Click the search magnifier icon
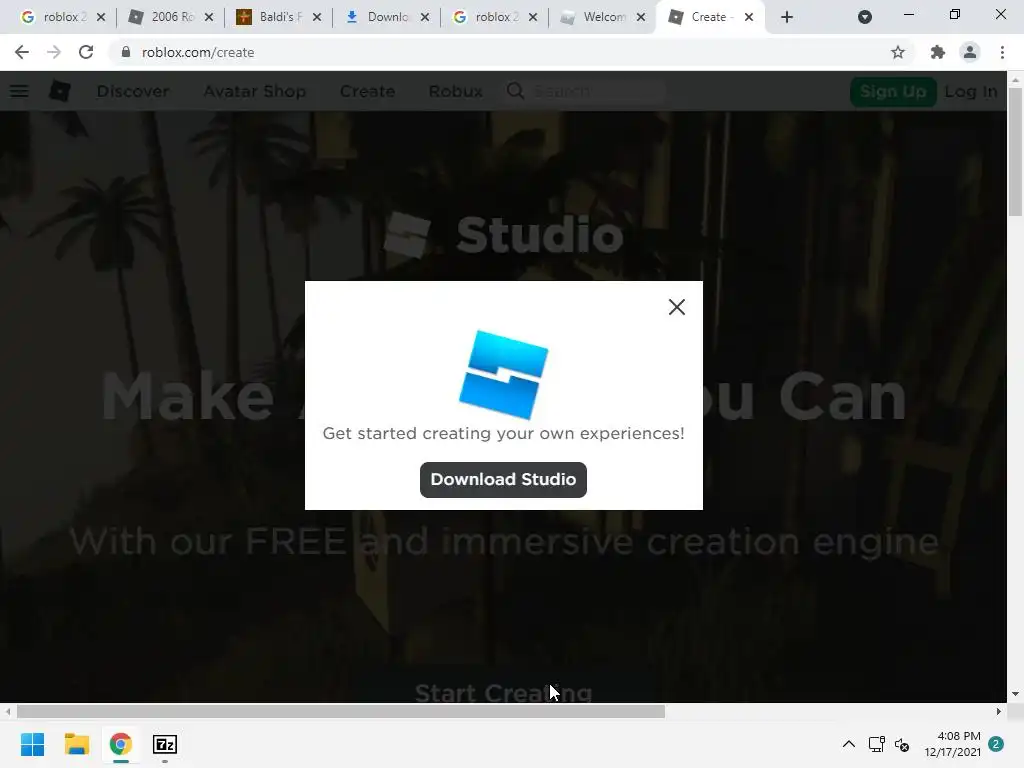 click(515, 91)
